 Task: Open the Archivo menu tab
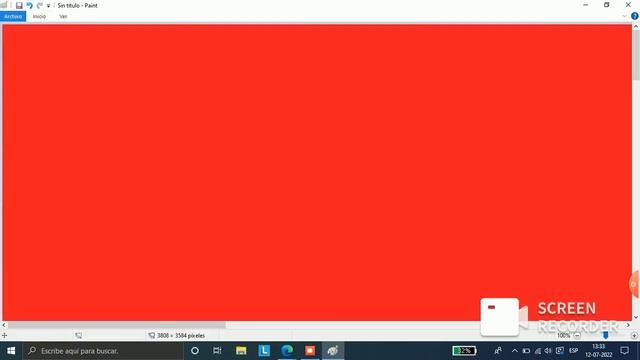tap(13, 16)
